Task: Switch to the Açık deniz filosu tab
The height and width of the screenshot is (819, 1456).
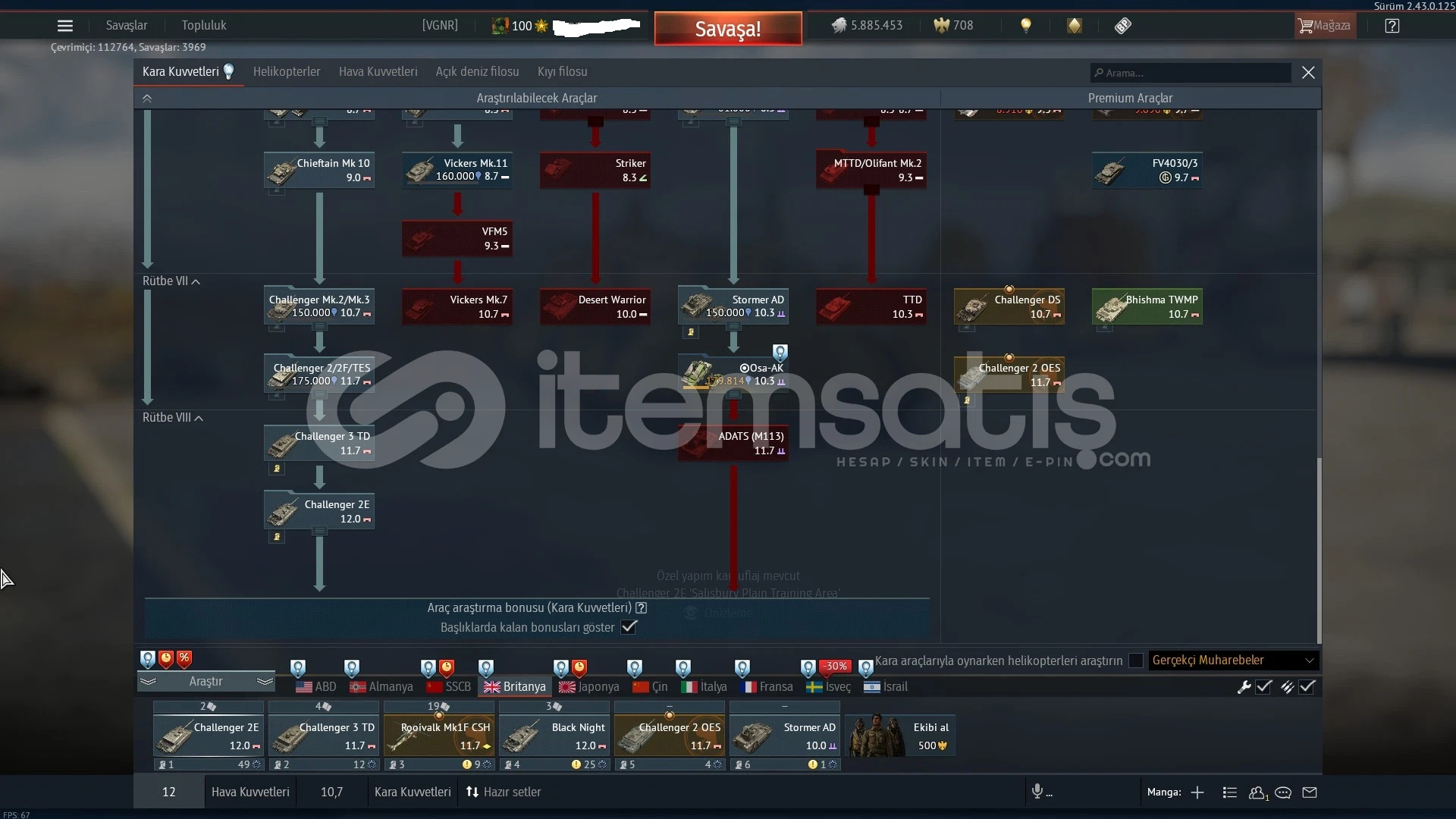Action: point(477,72)
